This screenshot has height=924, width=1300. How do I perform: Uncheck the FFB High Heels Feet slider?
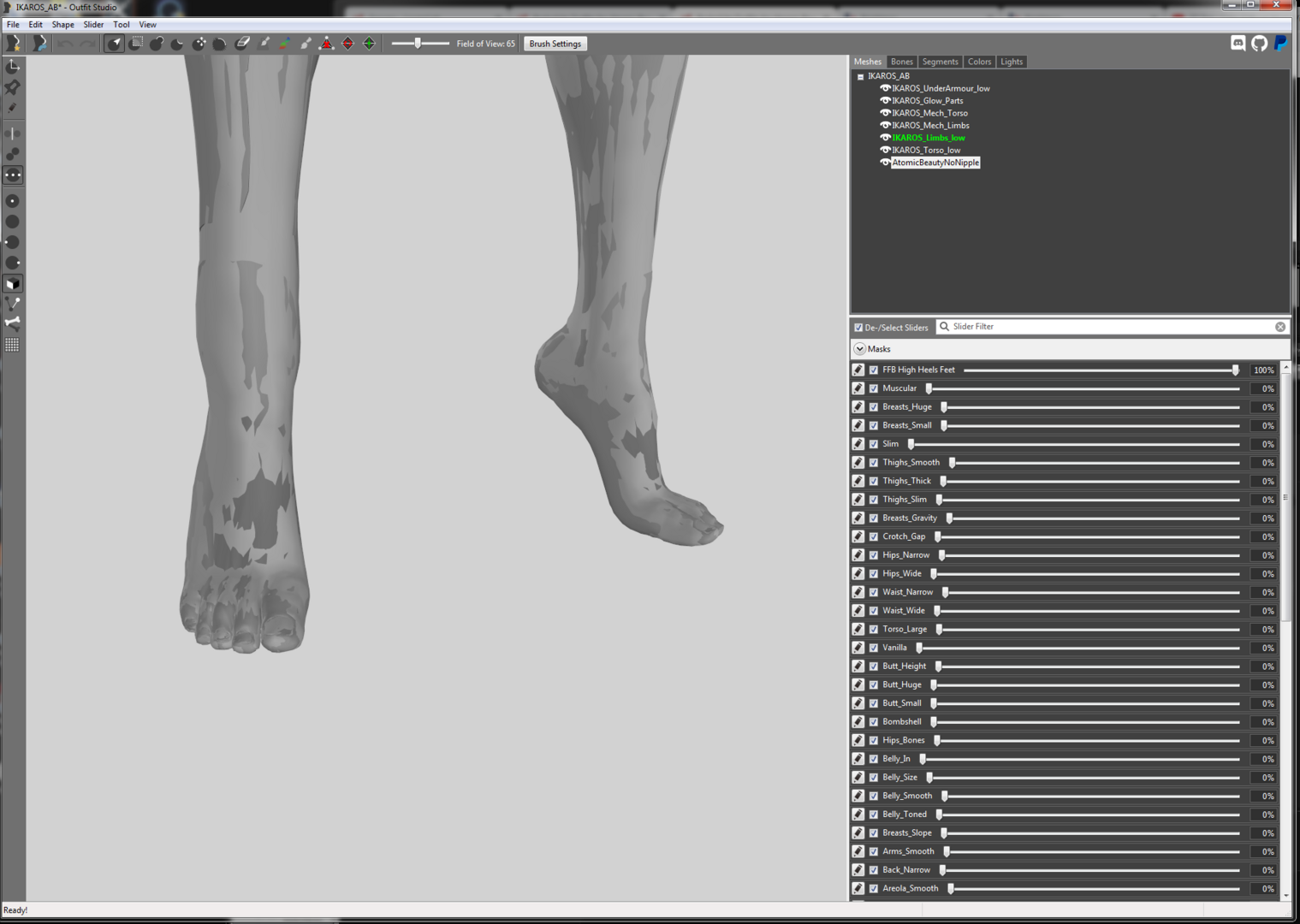[874, 370]
